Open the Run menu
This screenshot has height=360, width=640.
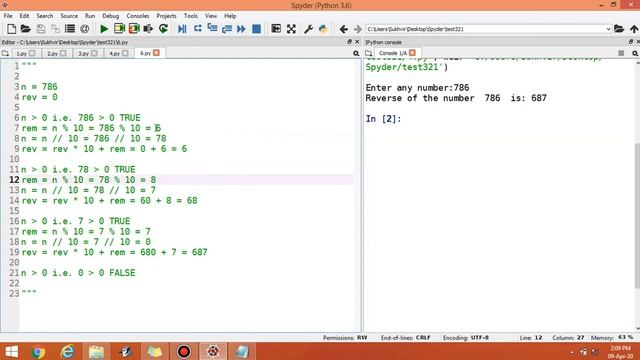90,16
